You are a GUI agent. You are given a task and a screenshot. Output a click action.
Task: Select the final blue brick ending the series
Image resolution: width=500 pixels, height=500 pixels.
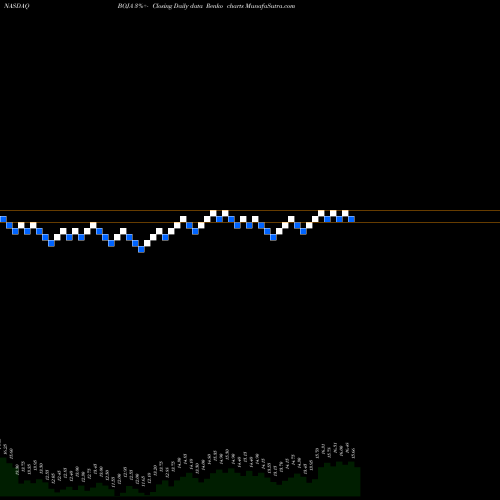click(x=351, y=219)
